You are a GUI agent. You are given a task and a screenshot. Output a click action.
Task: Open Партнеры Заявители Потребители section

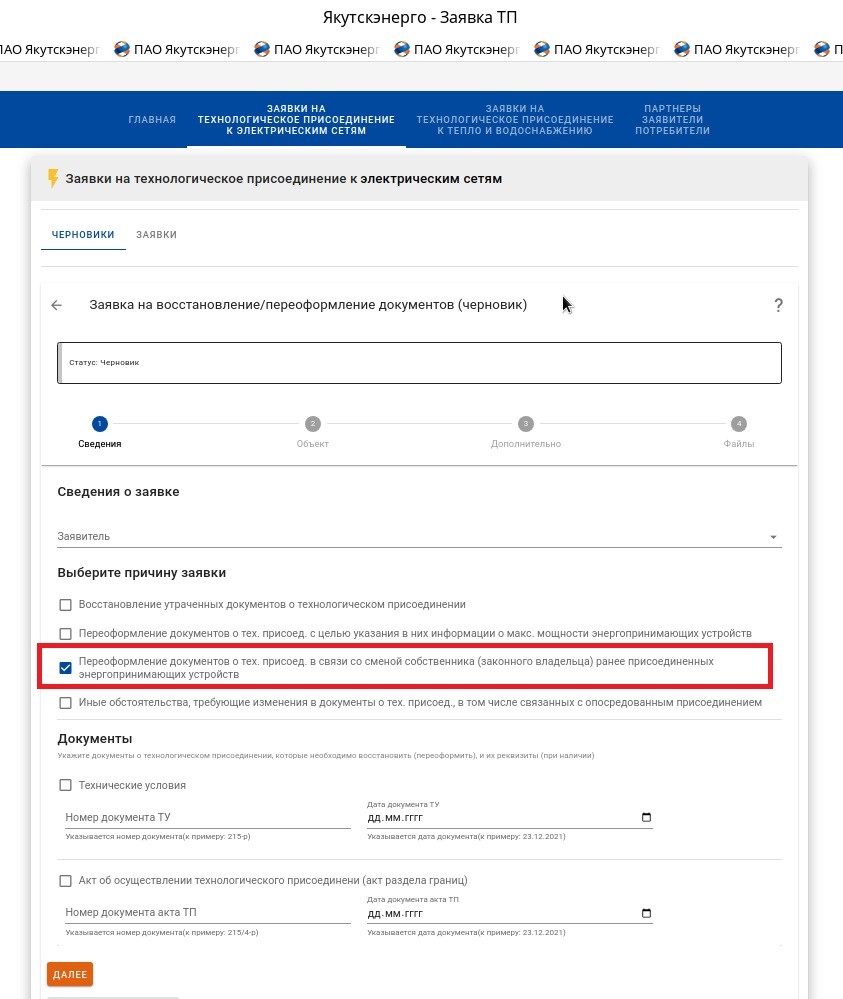point(672,120)
